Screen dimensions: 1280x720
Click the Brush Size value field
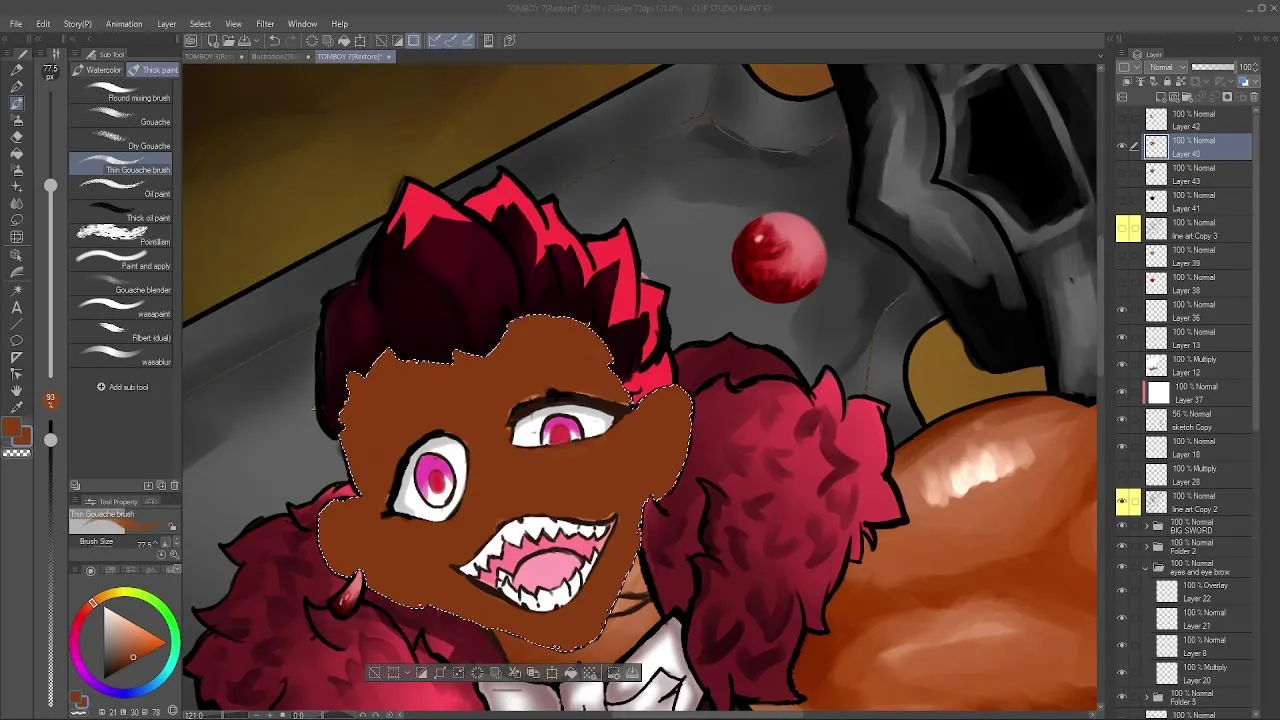[x=146, y=543]
